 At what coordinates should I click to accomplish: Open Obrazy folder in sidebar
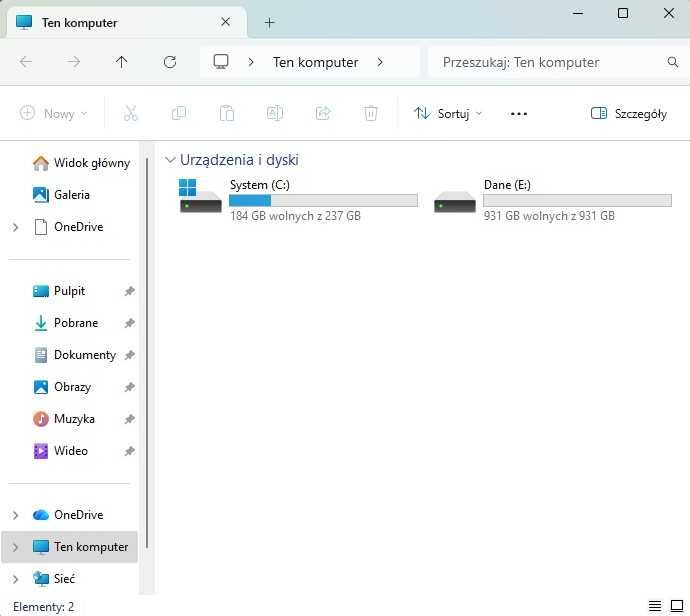[62, 387]
